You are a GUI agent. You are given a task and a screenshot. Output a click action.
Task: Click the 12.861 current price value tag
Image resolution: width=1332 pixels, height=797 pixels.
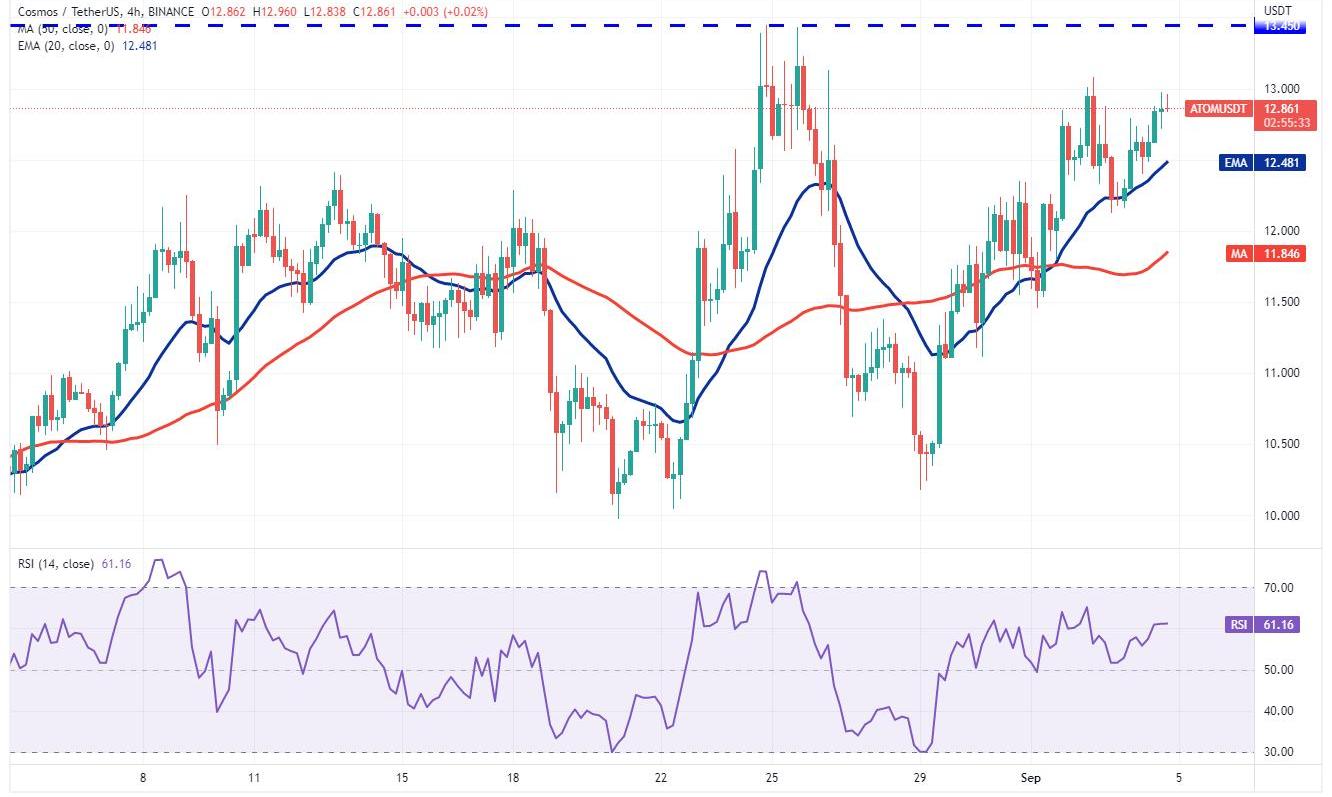tap(1283, 108)
